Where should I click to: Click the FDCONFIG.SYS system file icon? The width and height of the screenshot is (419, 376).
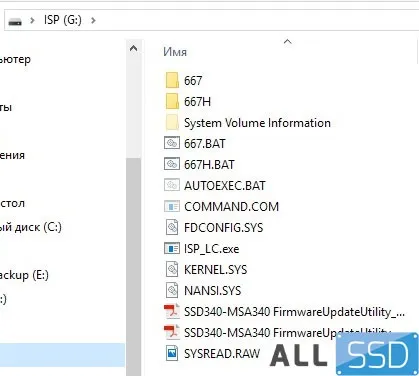(172, 227)
